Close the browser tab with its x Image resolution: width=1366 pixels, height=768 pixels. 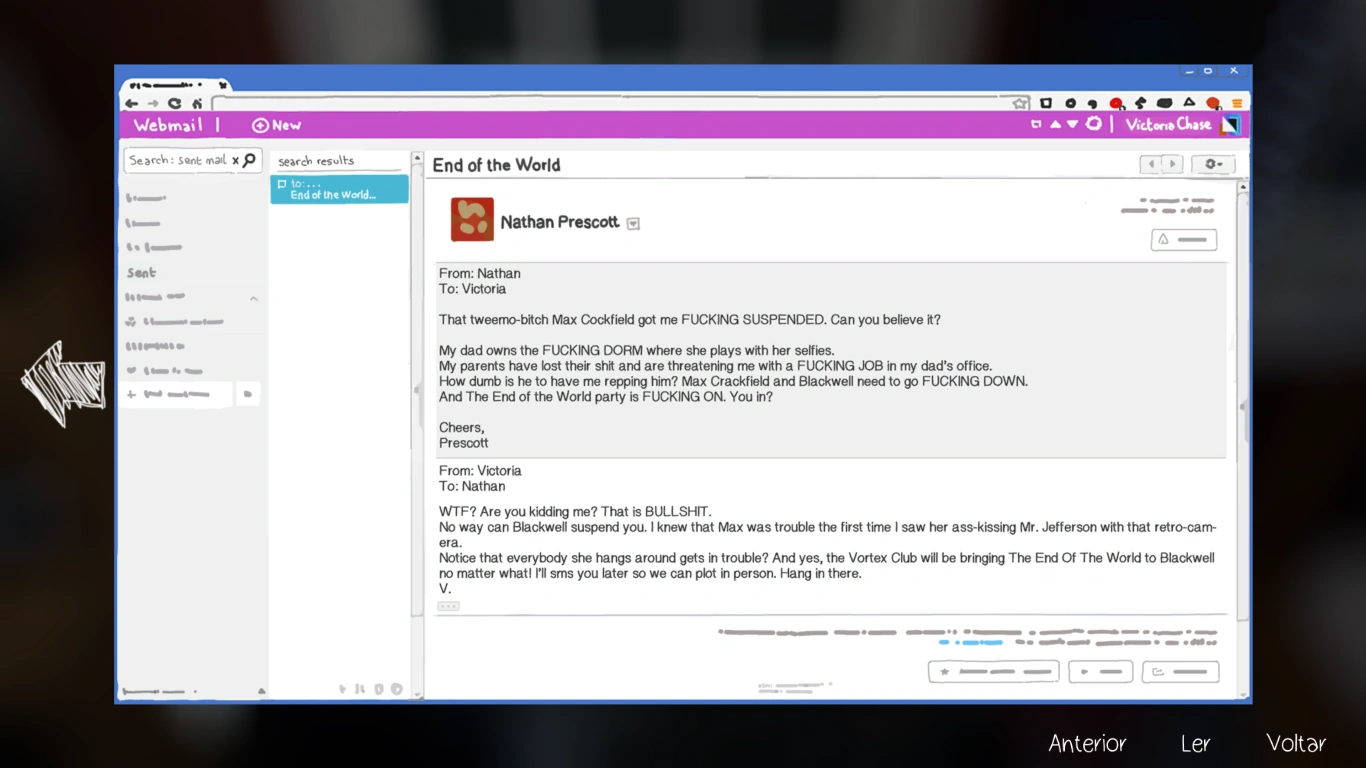222,86
